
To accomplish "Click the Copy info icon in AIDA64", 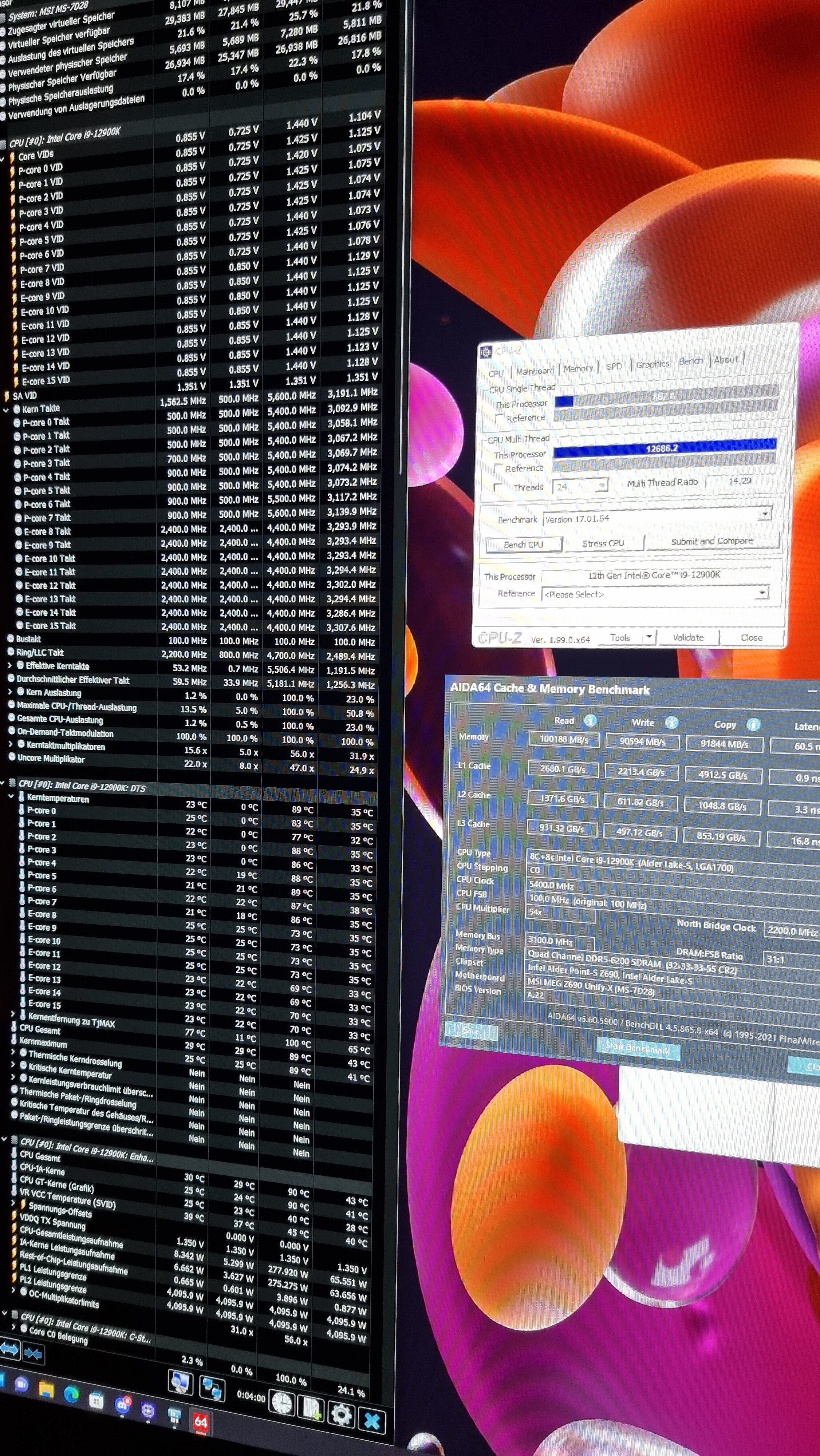I will click(753, 725).
